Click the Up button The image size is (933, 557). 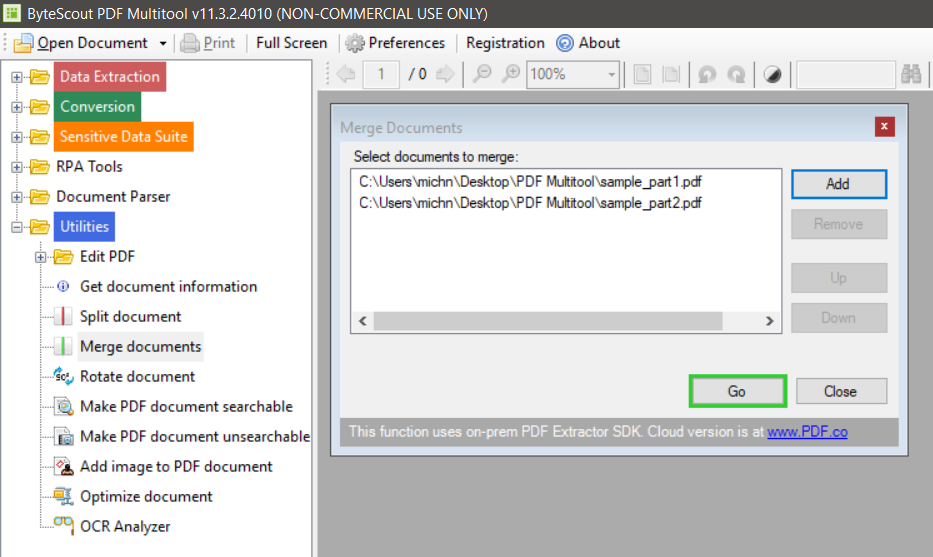click(838, 278)
